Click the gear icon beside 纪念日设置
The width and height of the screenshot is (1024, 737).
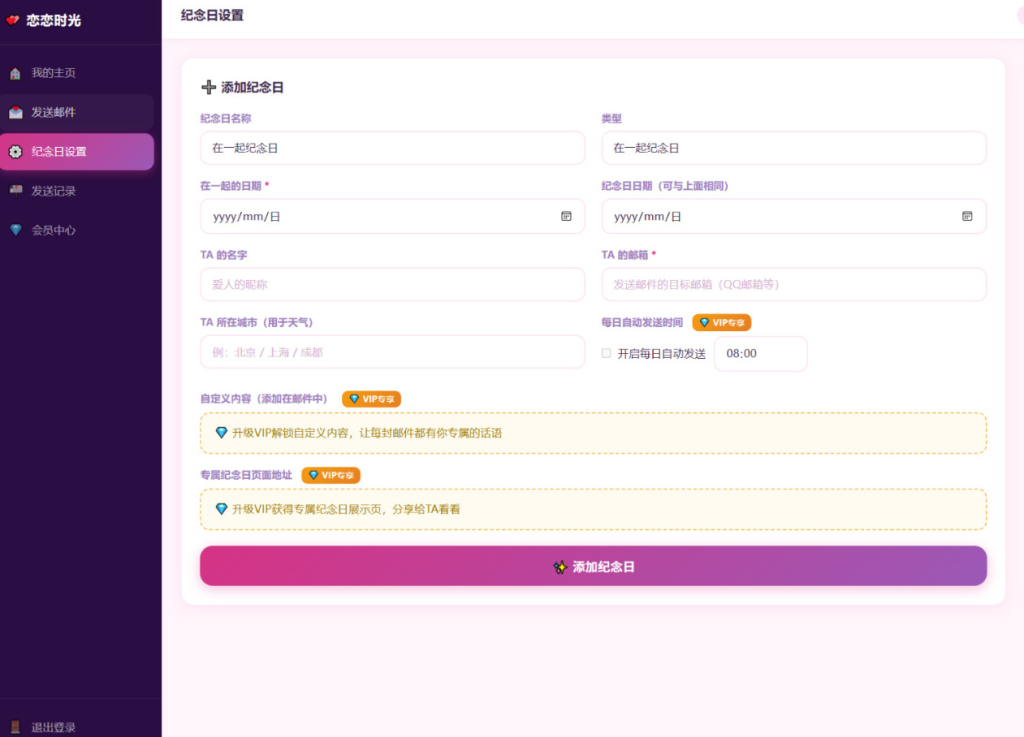(x=16, y=151)
